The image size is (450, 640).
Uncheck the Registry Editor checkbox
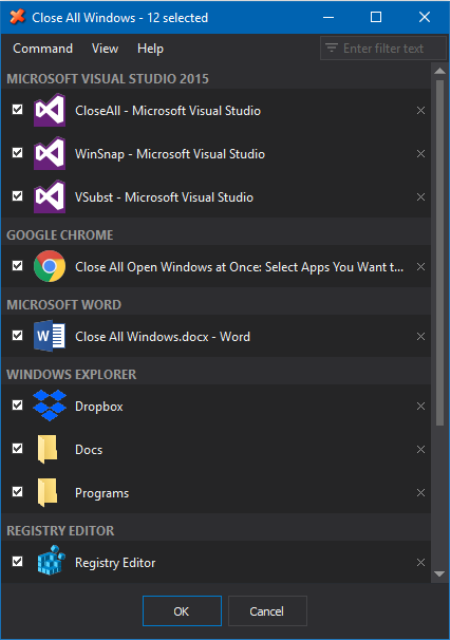pos(18,561)
